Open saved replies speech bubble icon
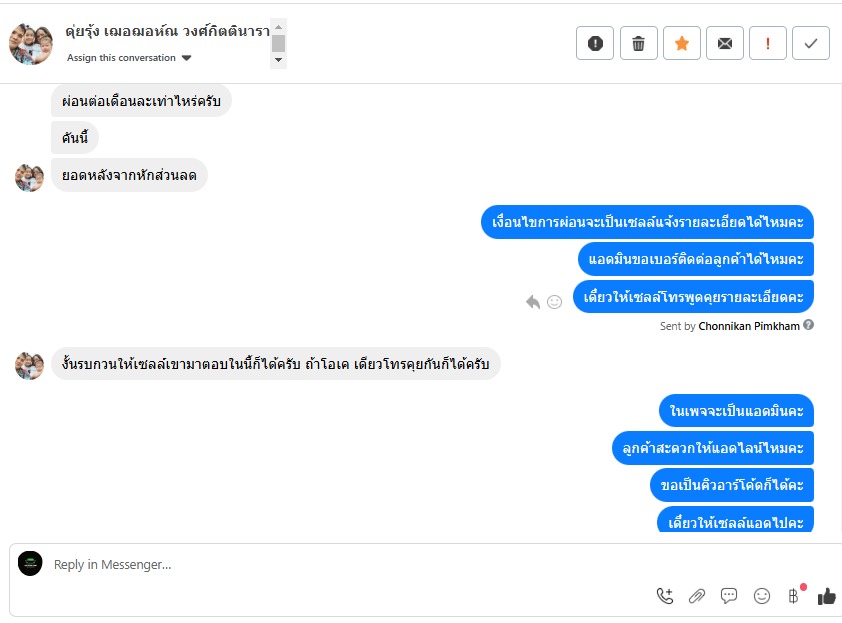This screenshot has width=842, height=623. [x=729, y=596]
